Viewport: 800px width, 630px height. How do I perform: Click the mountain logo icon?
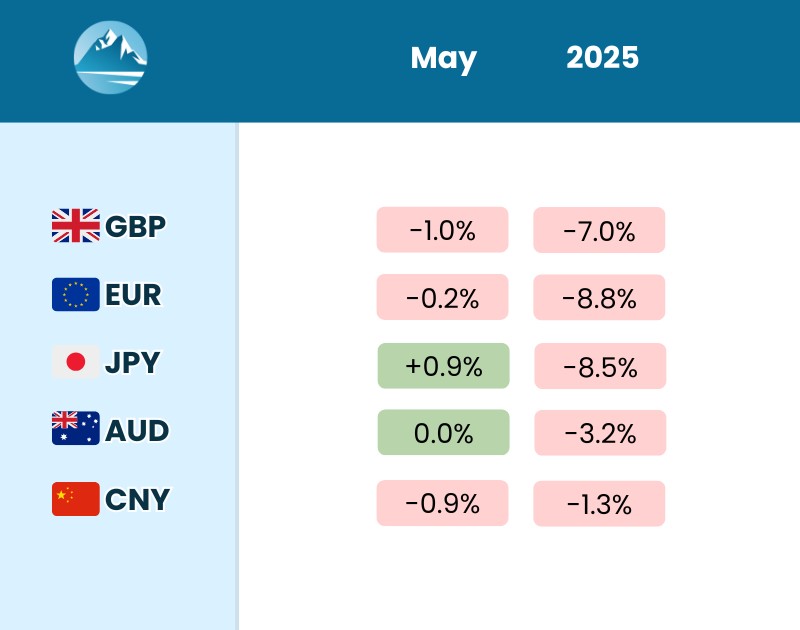[x=111, y=58]
